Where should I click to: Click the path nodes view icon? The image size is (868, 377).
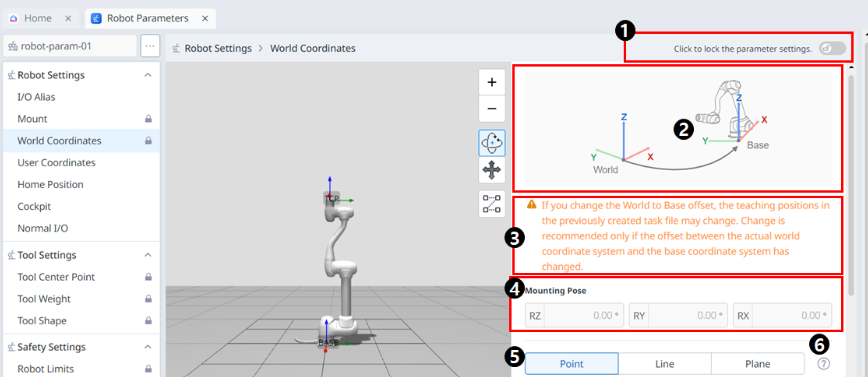tap(492, 204)
